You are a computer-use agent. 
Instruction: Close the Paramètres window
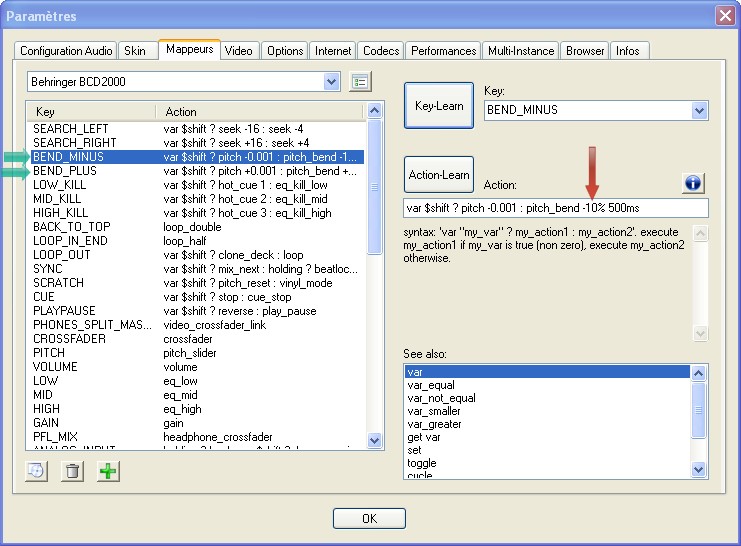coord(726,15)
